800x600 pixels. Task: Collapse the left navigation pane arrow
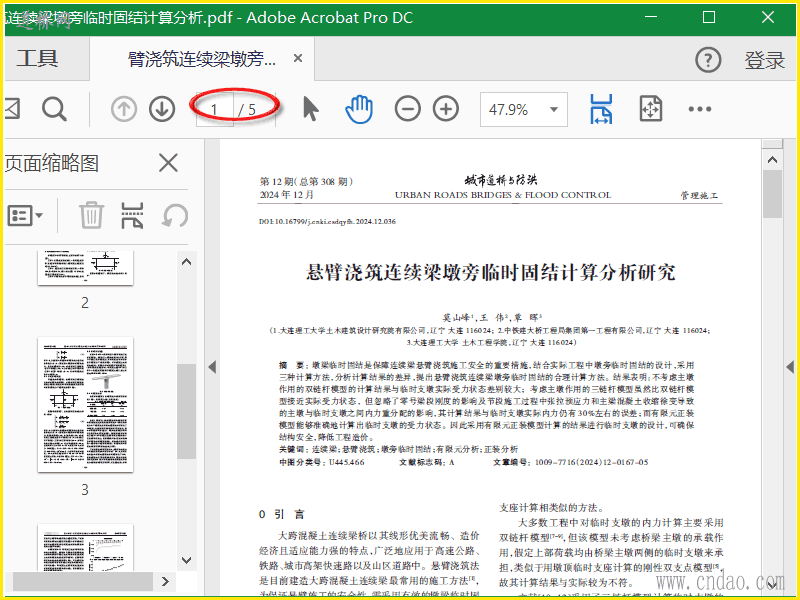tap(212, 367)
